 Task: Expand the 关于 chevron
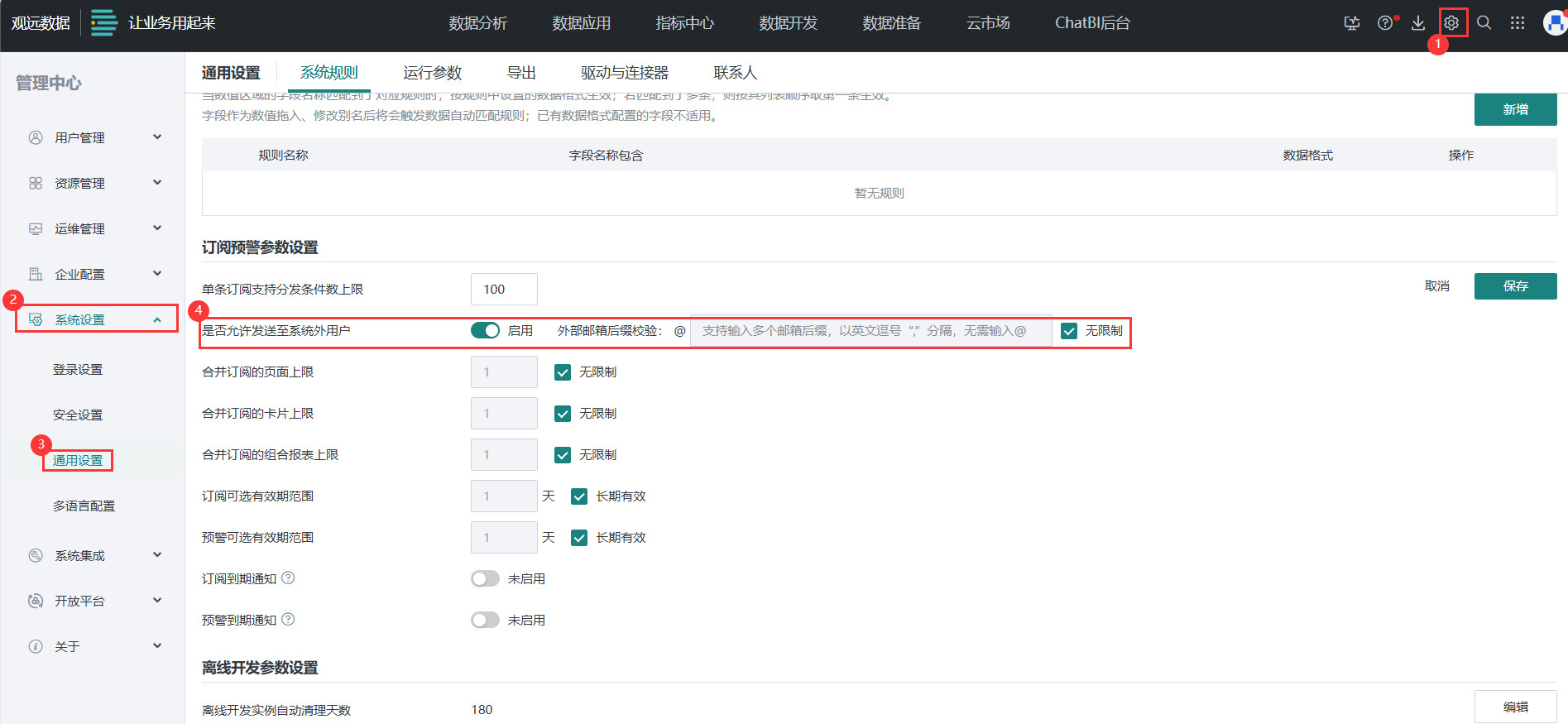(157, 645)
